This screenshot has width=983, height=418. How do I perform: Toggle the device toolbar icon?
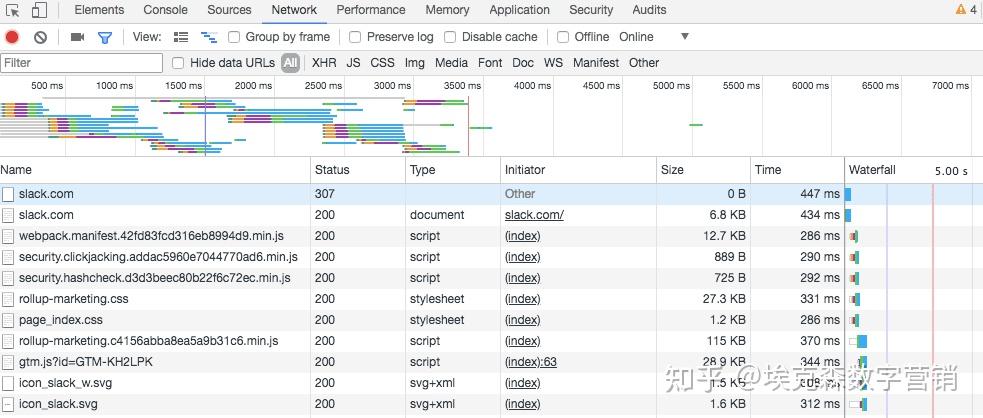(x=39, y=10)
